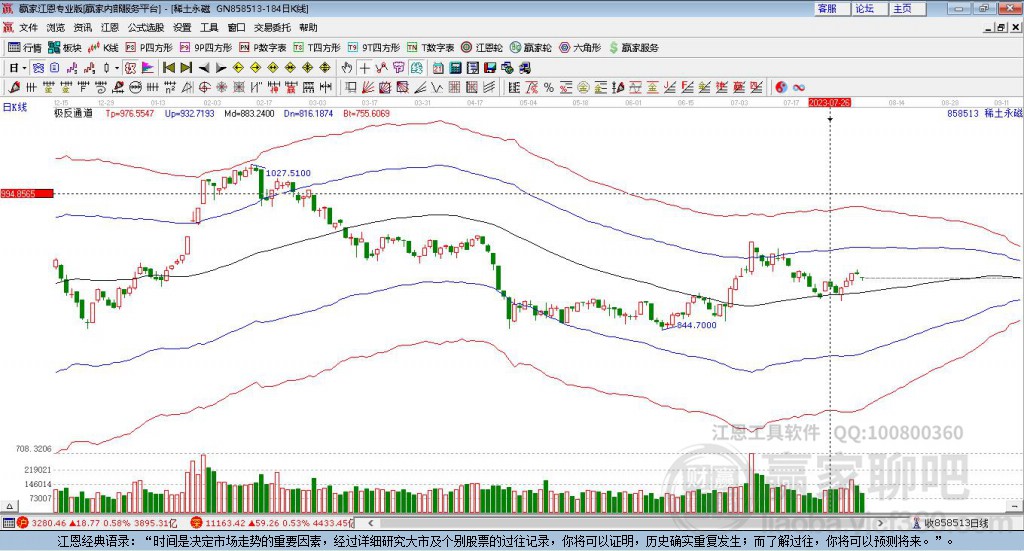Open the 六角形 hexagon chart tool
This screenshot has height=551, width=1024.
coord(580,48)
